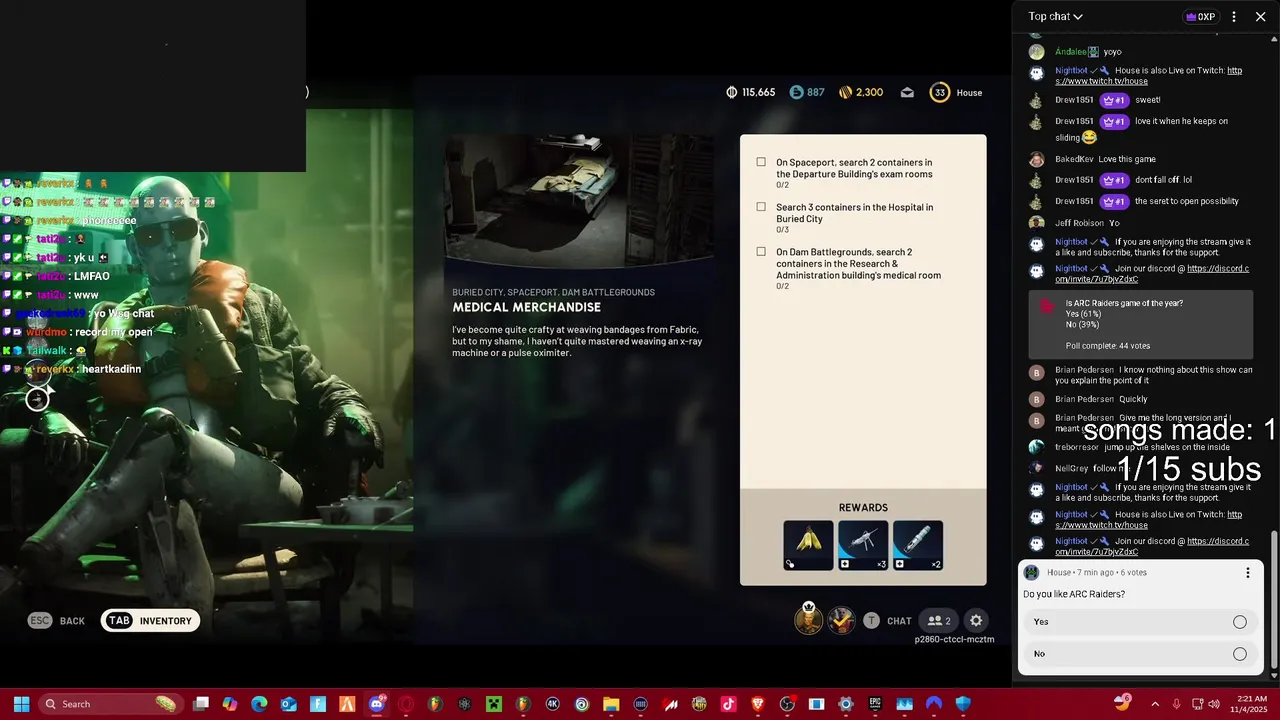This screenshot has height=720, width=1280.
Task: Select the banana peel reward item
Action: point(808,545)
